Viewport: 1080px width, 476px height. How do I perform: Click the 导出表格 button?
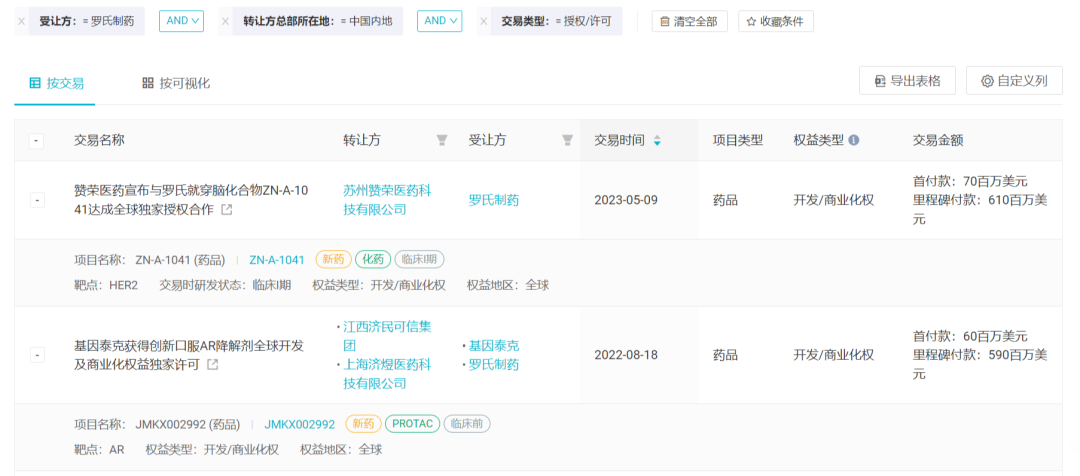[908, 81]
